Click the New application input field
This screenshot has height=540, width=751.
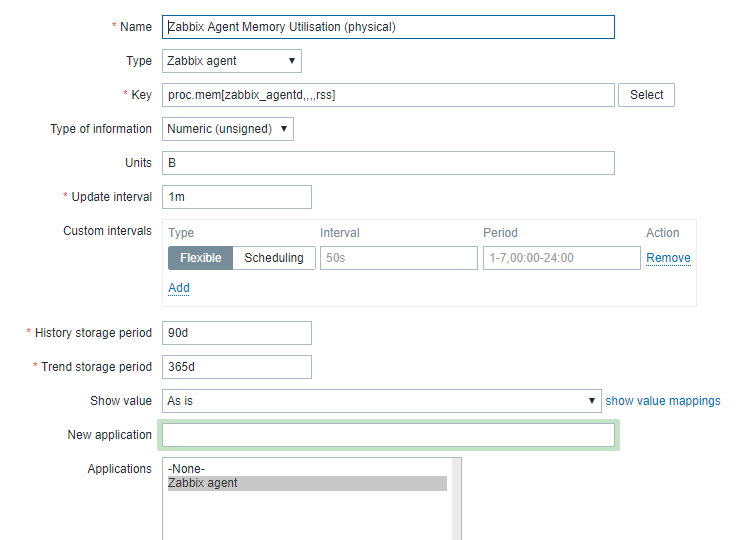coord(388,435)
